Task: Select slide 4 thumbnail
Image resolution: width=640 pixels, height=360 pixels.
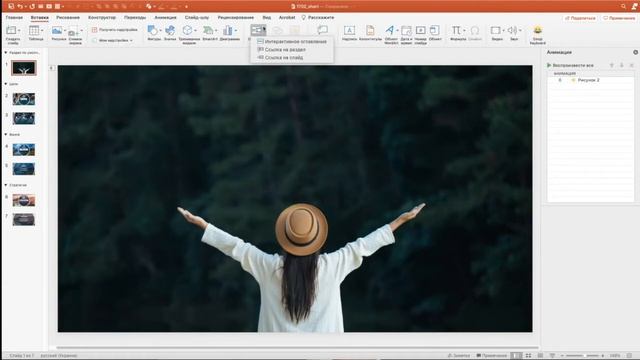Action: (24, 149)
